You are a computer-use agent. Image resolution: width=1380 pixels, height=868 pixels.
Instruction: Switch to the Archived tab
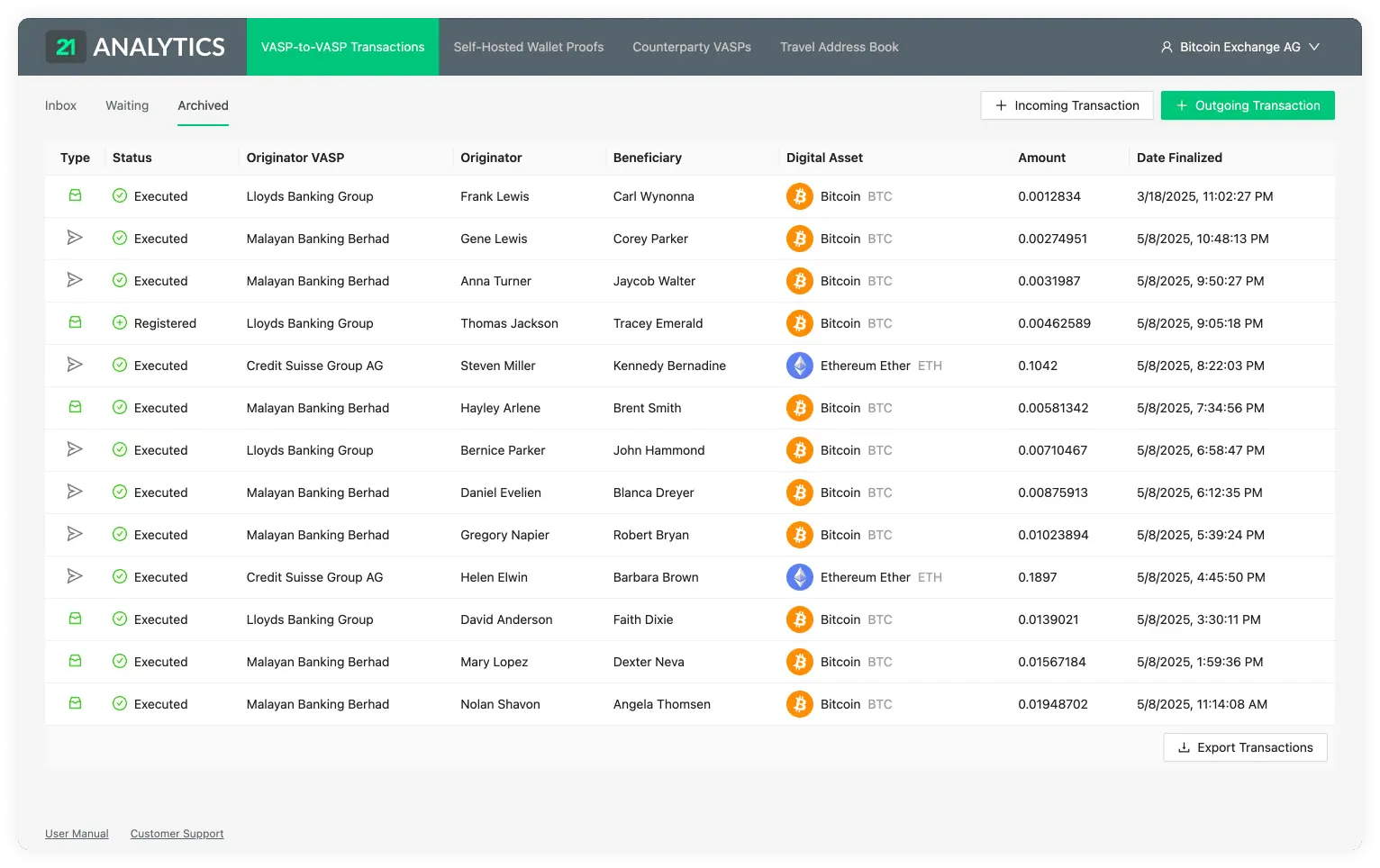coord(203,105)
